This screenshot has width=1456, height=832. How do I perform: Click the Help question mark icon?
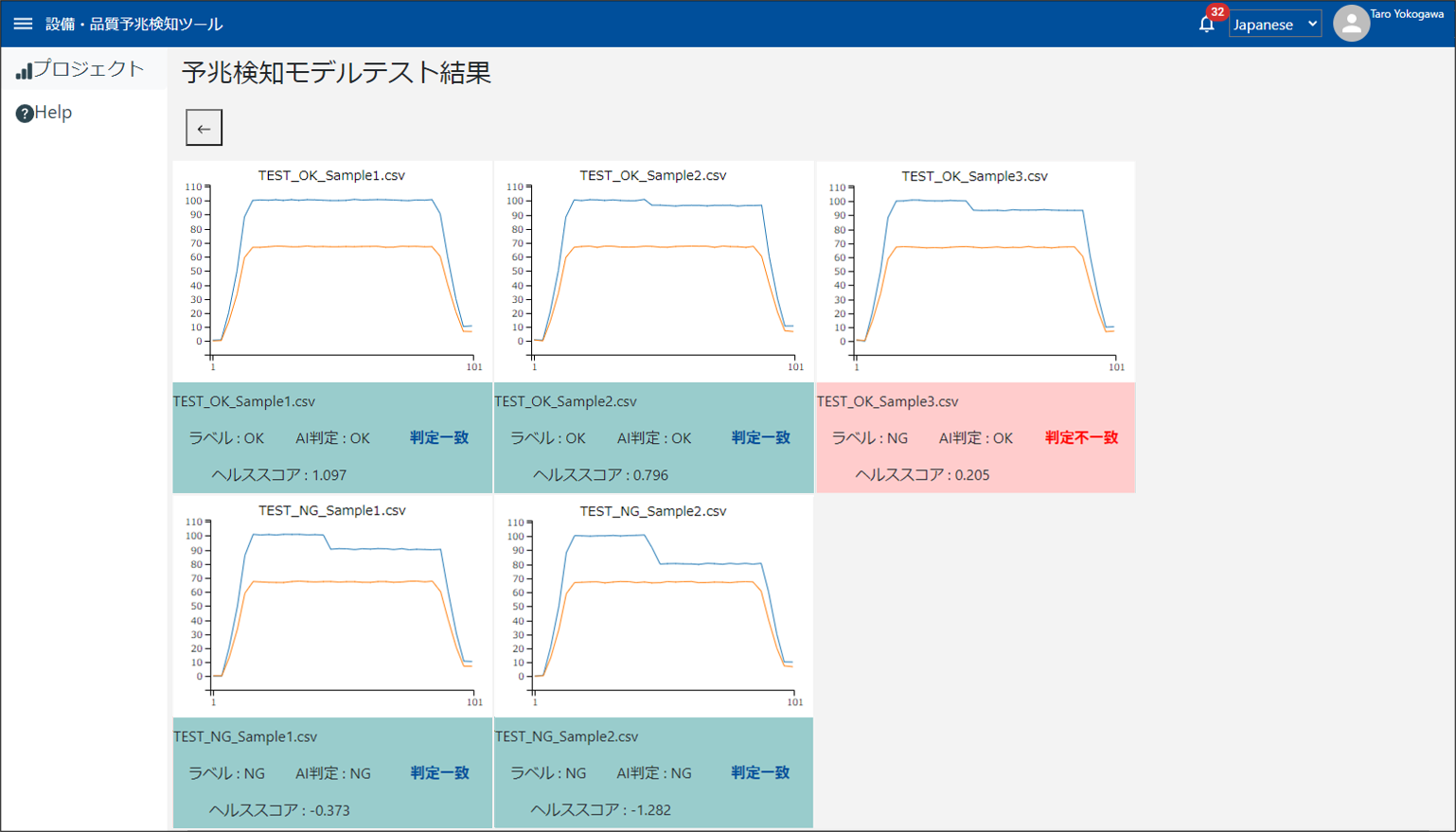[25, 114]
